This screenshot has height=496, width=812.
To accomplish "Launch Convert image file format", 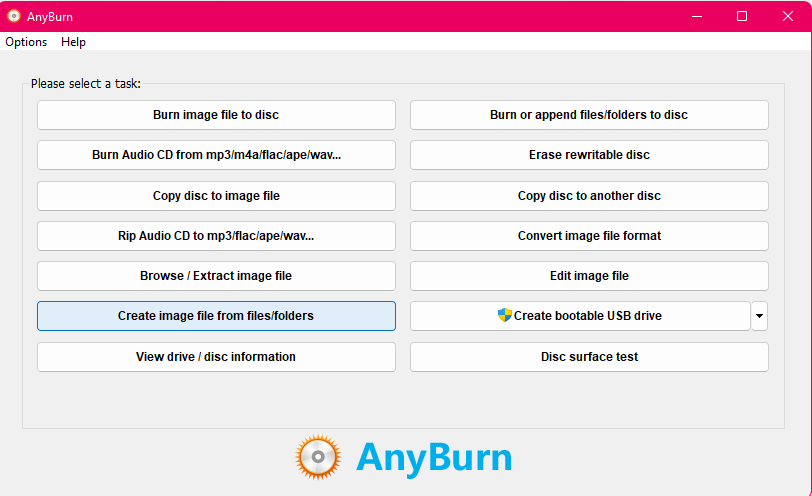I will (589, 236).
